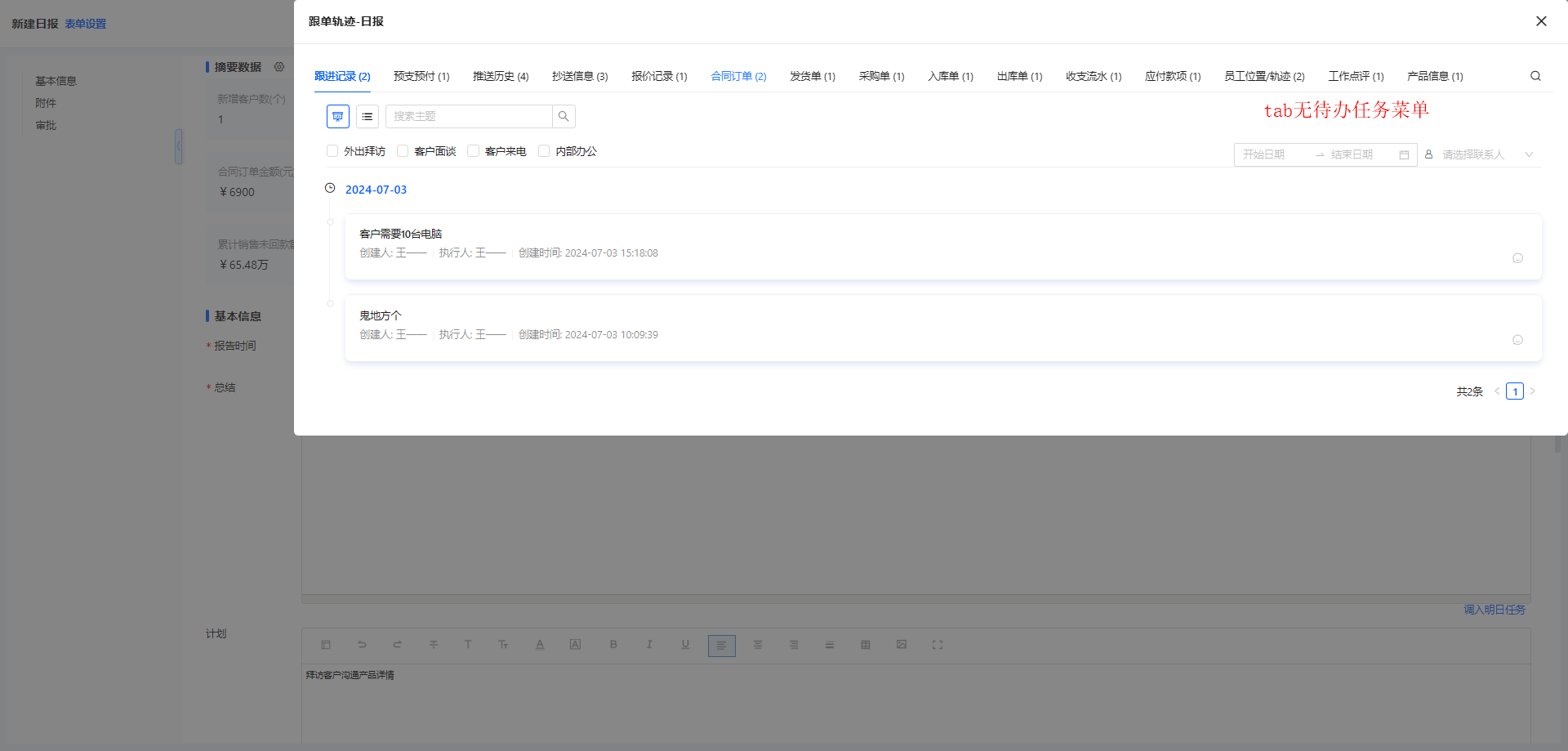This screenshot has width=1568, height=751.
Task: Click the 2024-07-03 date heading
Action: pyautogui.click(x=376, y=190)
